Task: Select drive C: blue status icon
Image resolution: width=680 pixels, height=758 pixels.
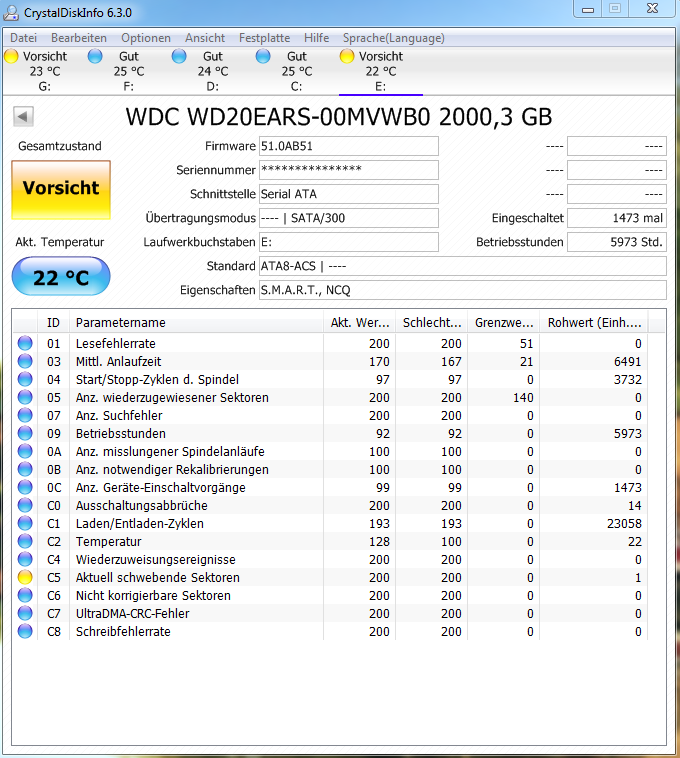Action: click(x=263, y=56)
